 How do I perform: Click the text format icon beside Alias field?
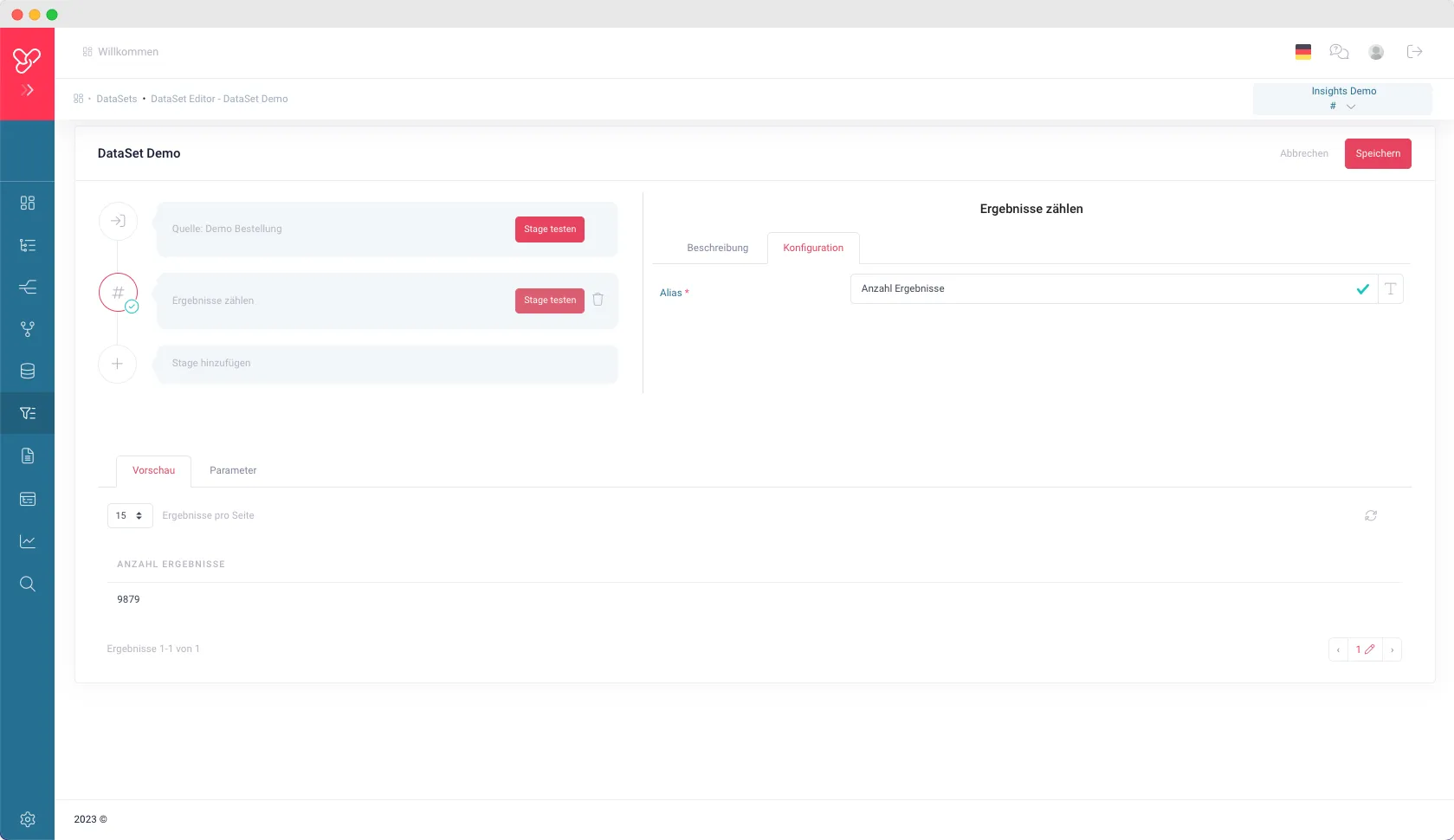pyautogui.click(x=1391, y=289)
